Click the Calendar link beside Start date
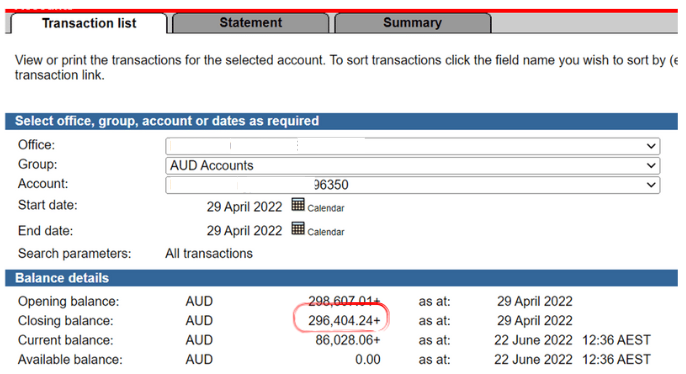Screen dimensions: 686x374 click(326, 208)
